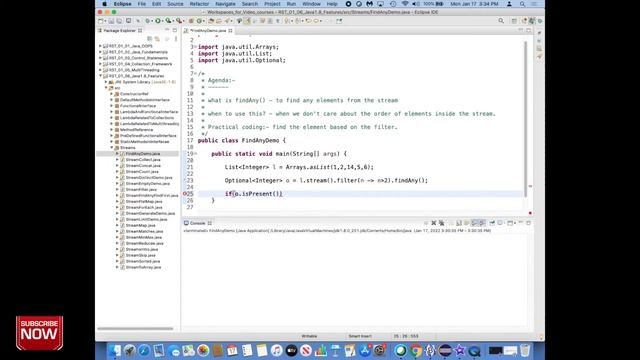Open Package Explorer view menu dots
Image resolution: width=640 pixels, height=360 pixels.
tap(176, 39)
